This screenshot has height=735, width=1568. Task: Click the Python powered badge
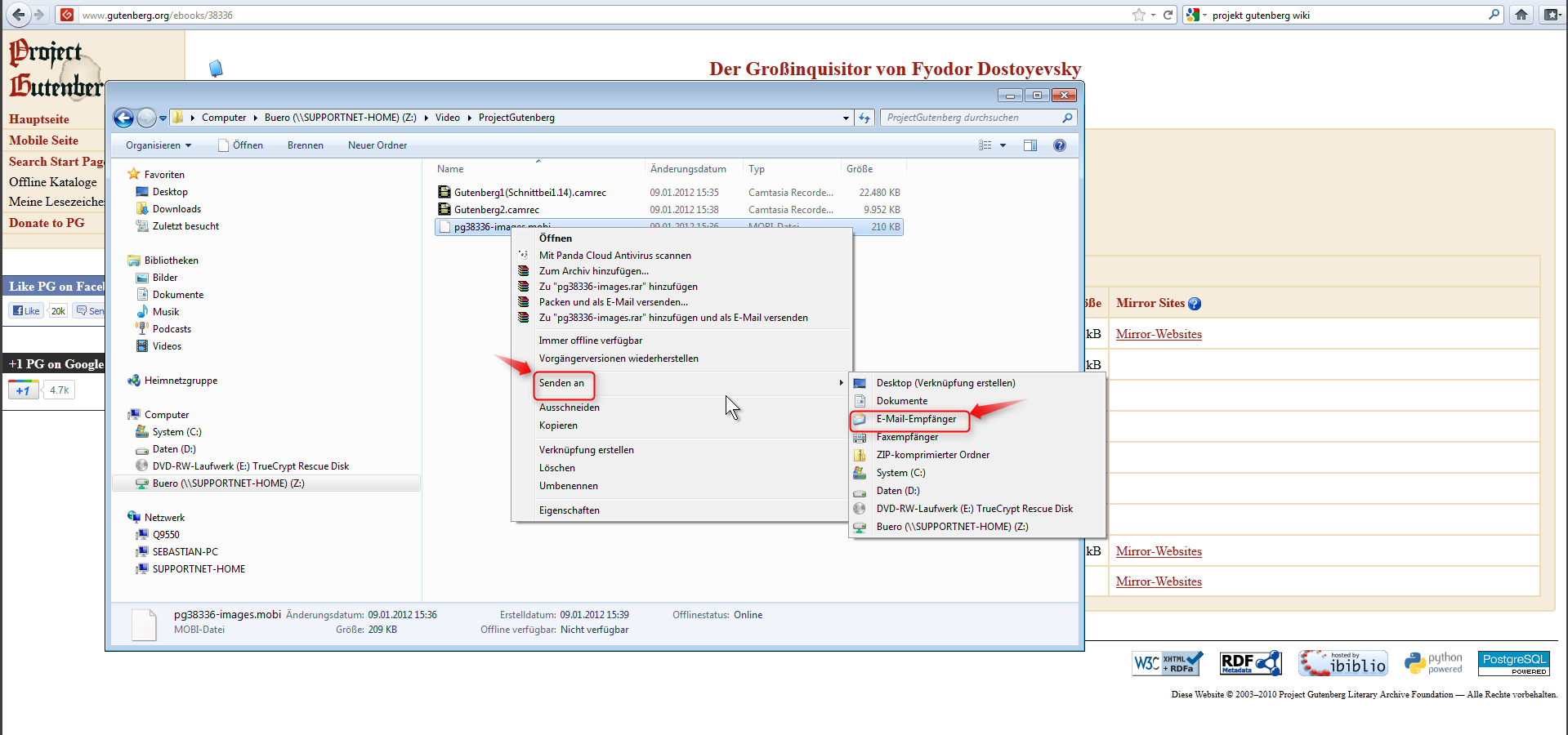pos(1433,663)
